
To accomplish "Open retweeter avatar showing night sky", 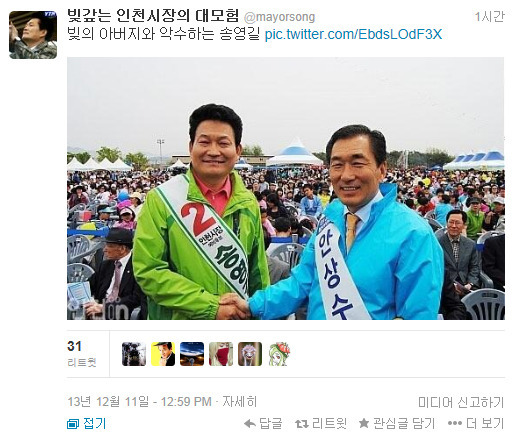I will click(x=192, y=354).
